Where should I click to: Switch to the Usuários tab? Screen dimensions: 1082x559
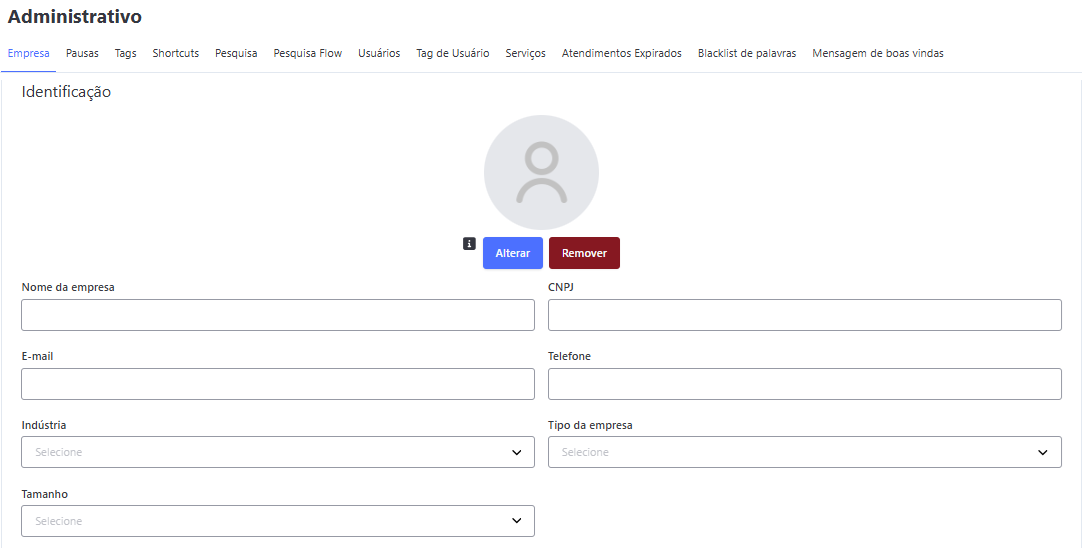(379, 53)
